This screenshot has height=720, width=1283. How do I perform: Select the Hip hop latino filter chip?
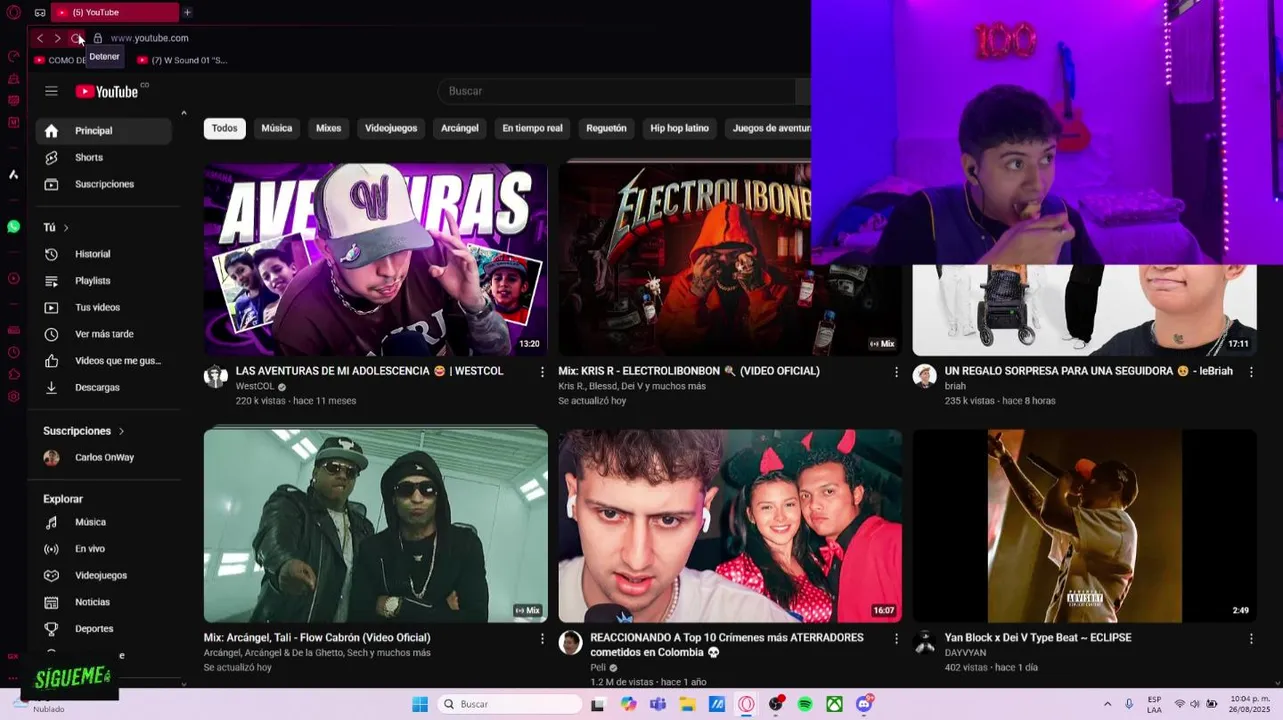(x=679, y=128)
